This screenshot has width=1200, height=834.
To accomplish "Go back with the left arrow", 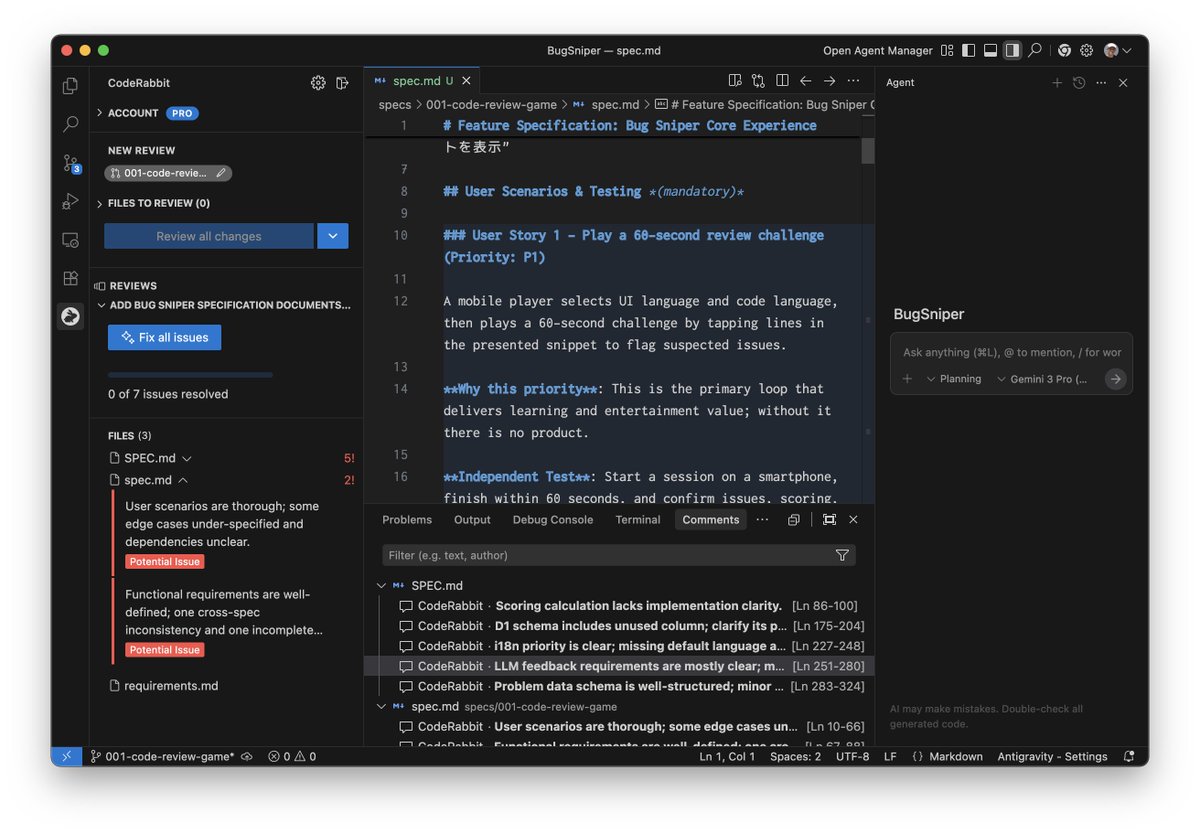I will [805, 81].
